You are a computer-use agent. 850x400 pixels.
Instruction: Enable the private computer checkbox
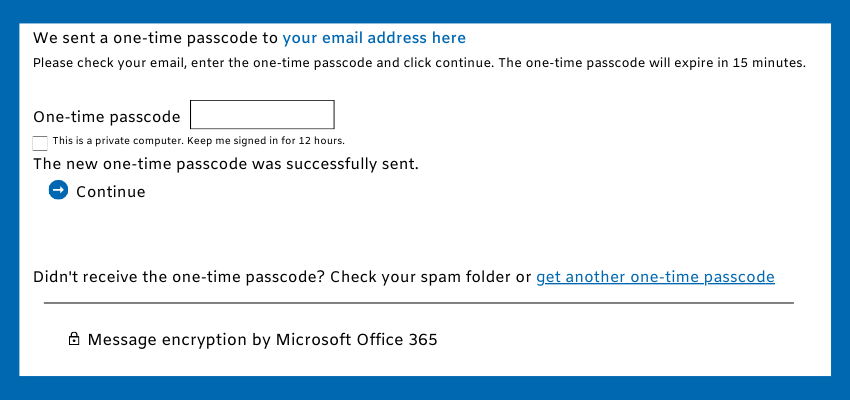(x=40, y=143)
